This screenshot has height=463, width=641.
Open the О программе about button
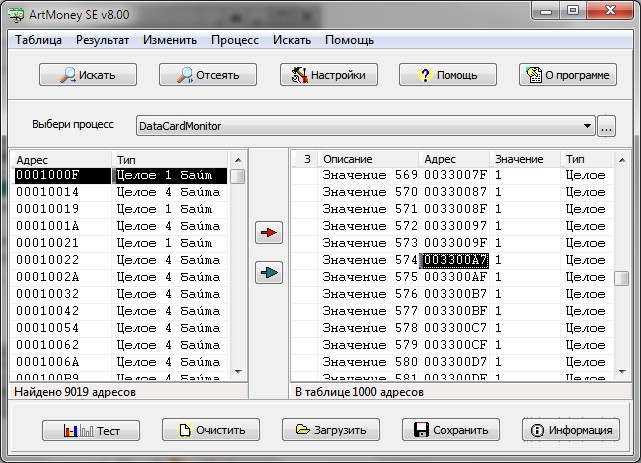[x=568, y=75]
